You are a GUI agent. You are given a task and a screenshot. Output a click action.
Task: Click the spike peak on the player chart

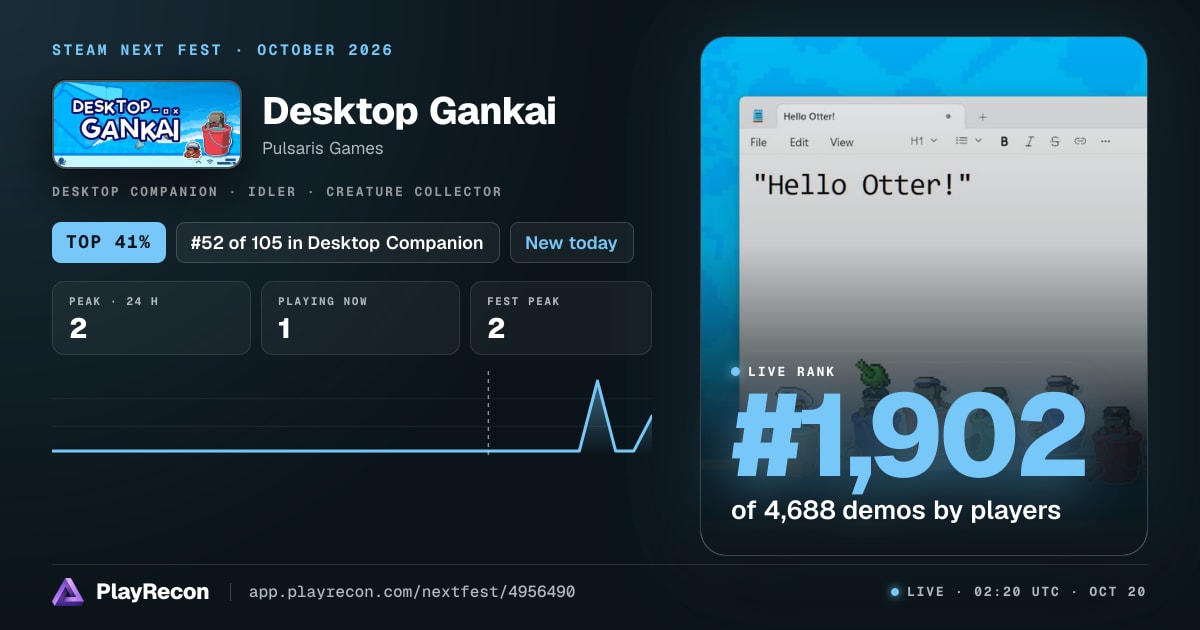click(598, 383)
